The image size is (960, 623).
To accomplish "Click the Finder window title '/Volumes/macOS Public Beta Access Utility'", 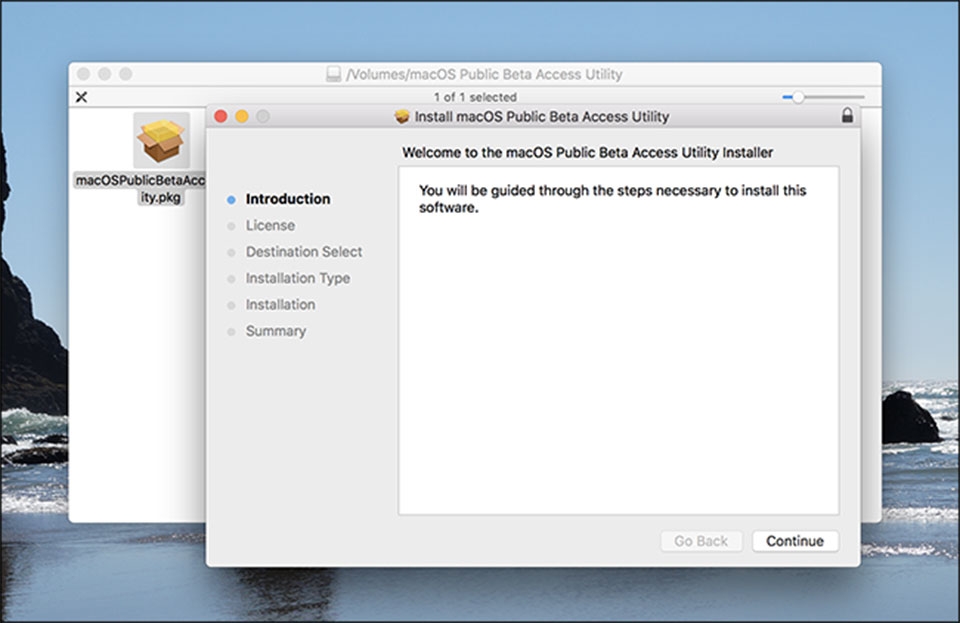I will (484, 74).
